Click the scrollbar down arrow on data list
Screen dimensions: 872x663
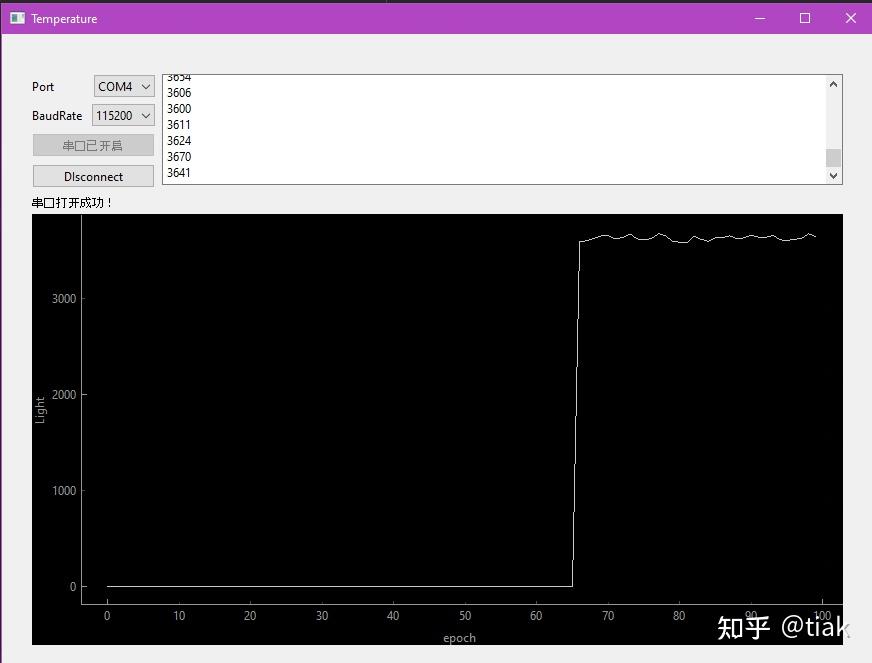point(833,175)
